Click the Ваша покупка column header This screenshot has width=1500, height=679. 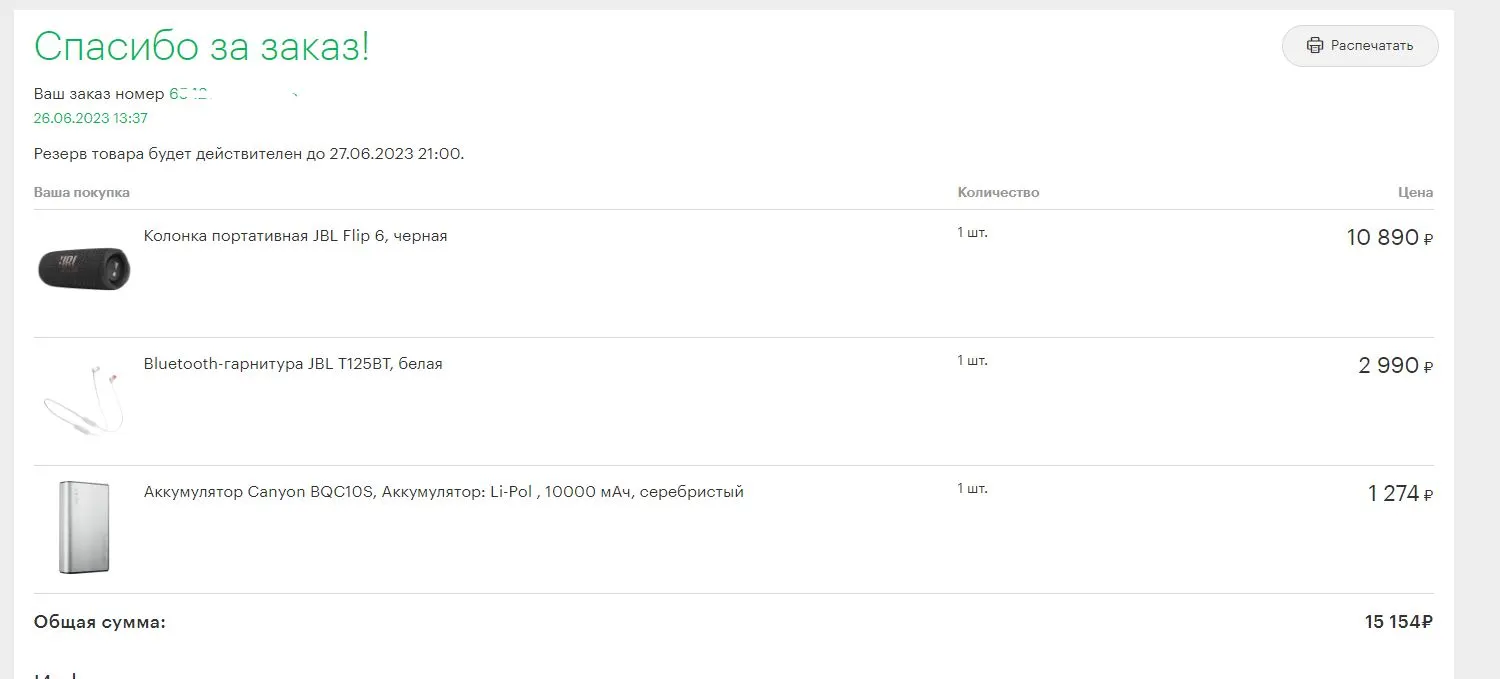click(x=82, y=192)
